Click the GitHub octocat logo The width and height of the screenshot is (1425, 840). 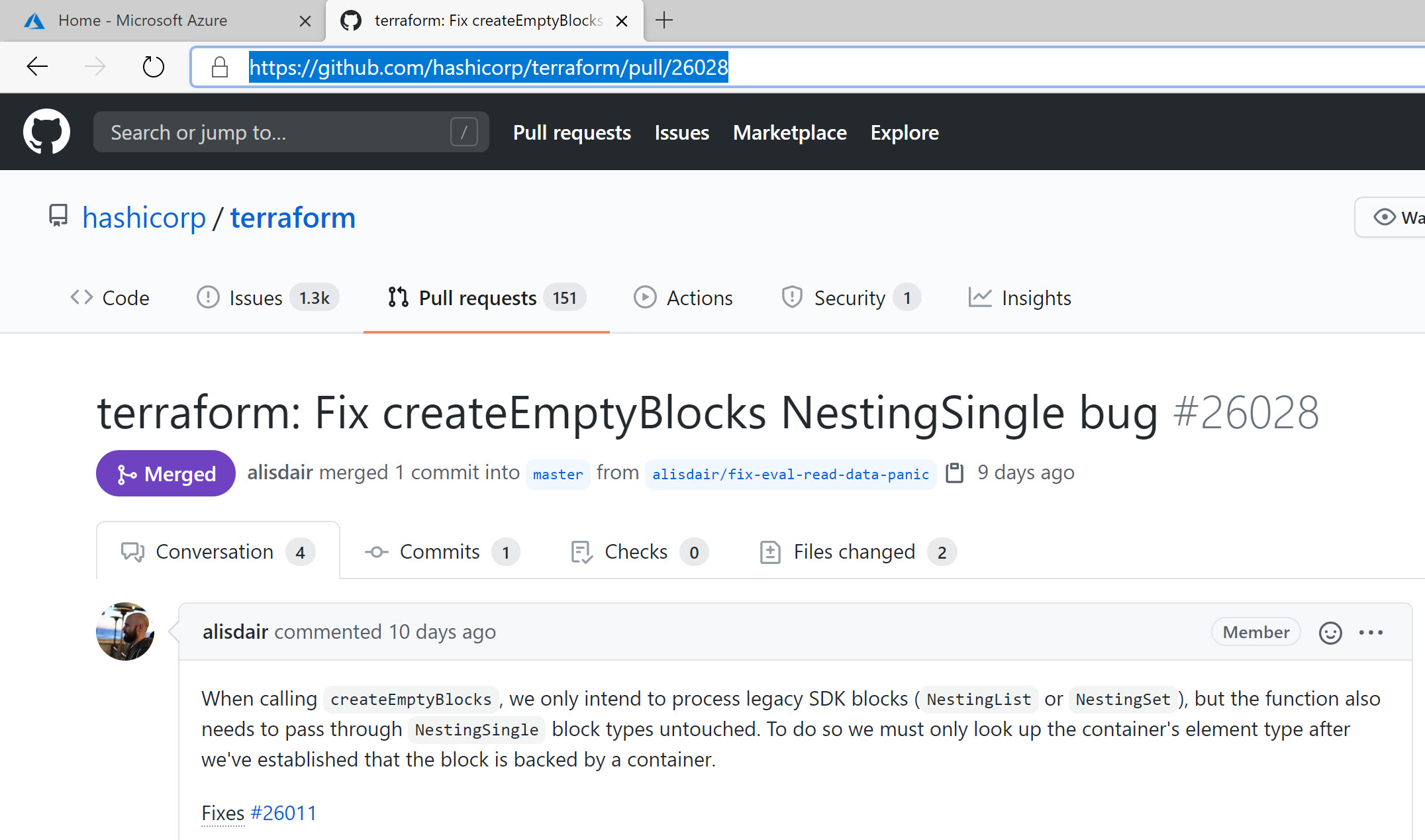tap(46, 131)
